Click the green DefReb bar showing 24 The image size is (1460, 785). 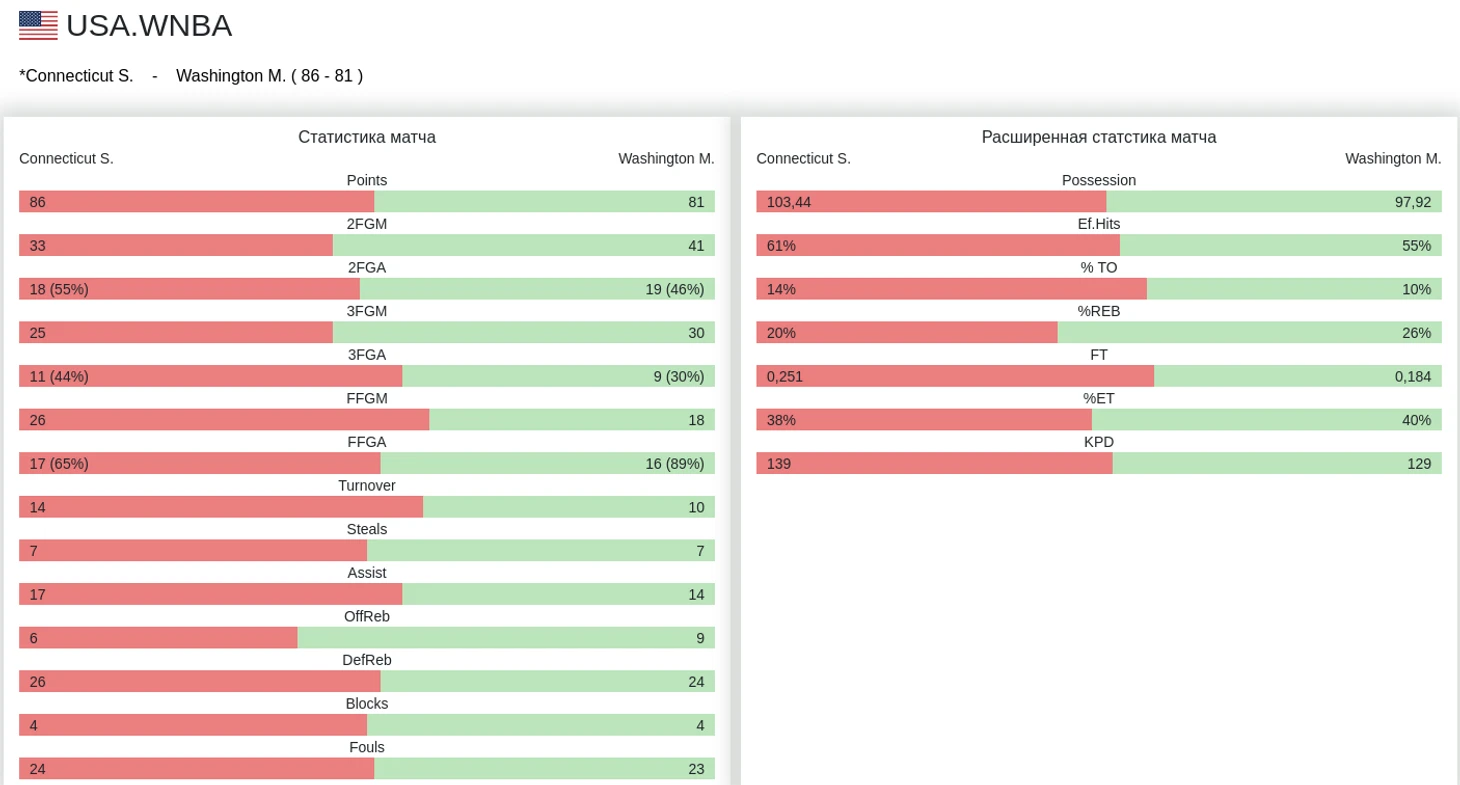coord(547,682)
